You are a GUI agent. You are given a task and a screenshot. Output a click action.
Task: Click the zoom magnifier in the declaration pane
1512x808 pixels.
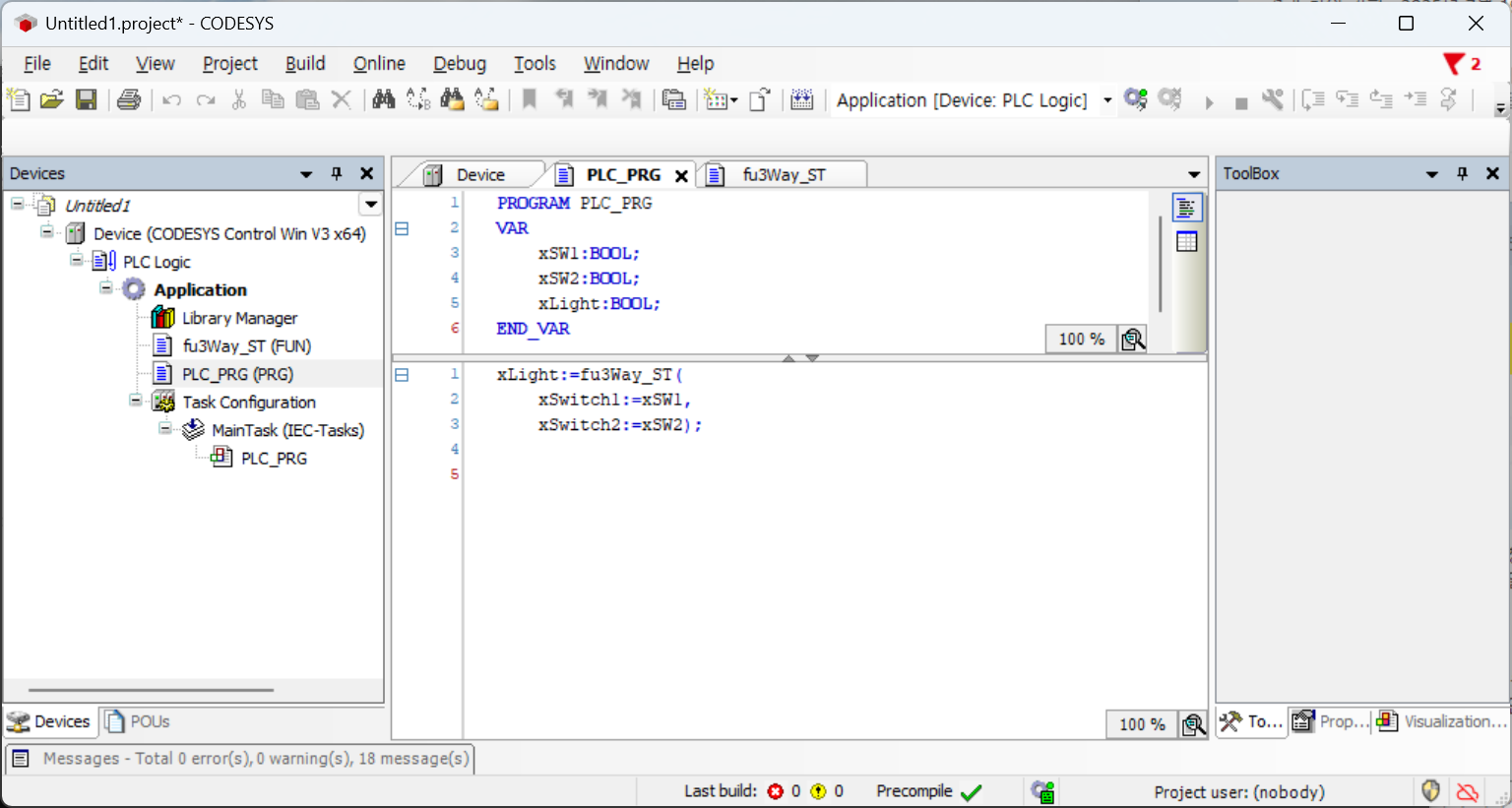[1133, 340]
